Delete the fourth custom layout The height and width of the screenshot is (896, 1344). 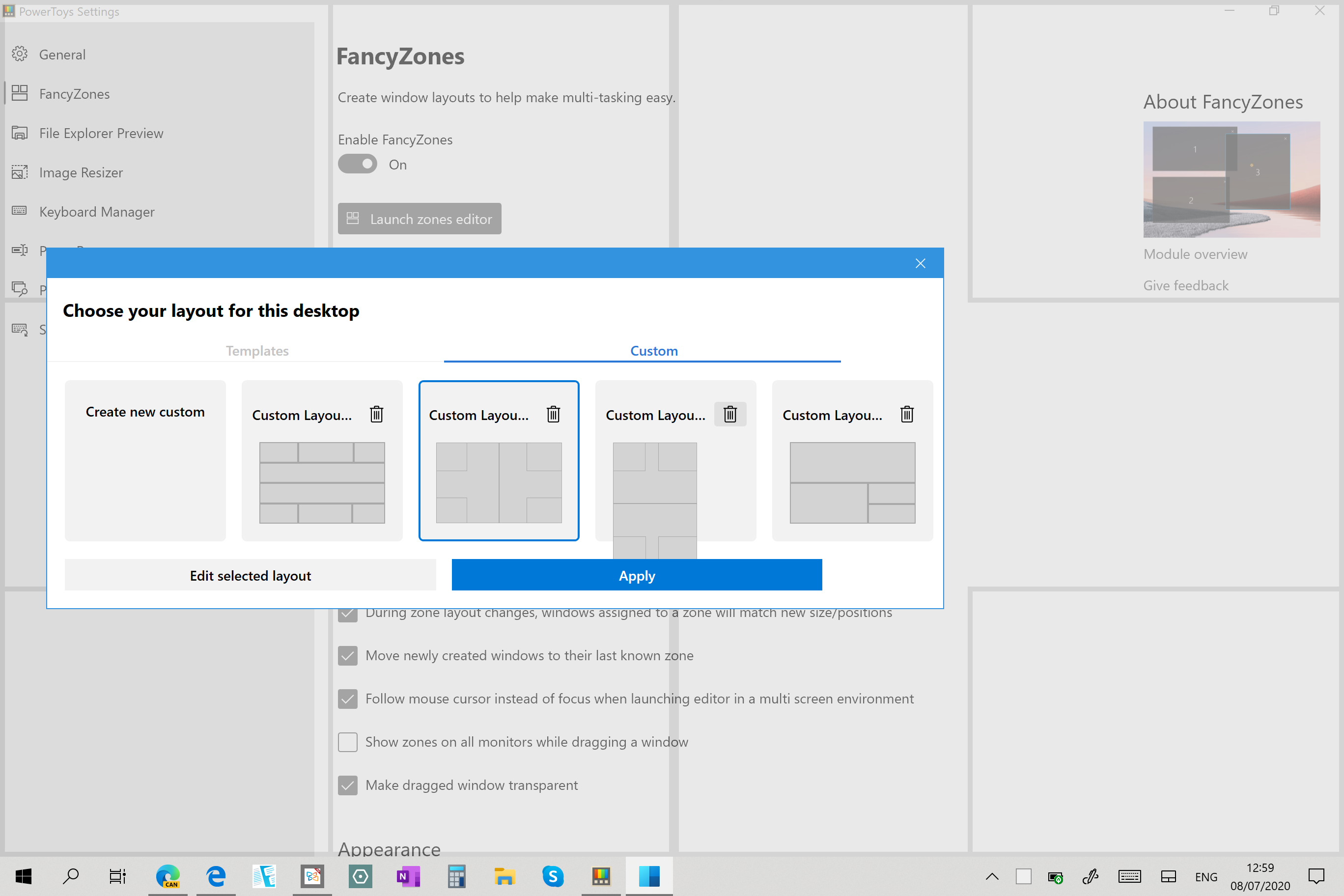tap(906, 414)
